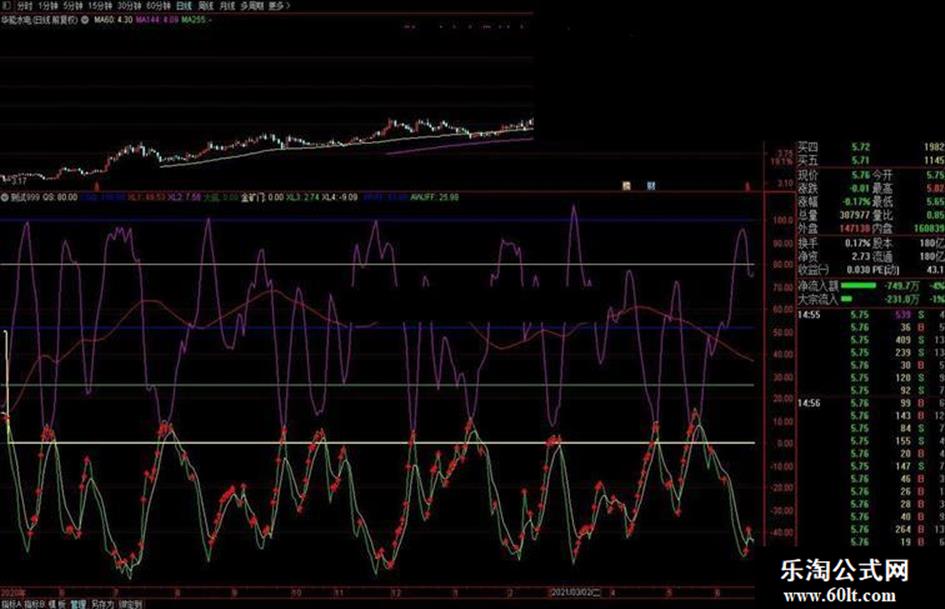Click the 另存为 save-as button

coord(102,604)
